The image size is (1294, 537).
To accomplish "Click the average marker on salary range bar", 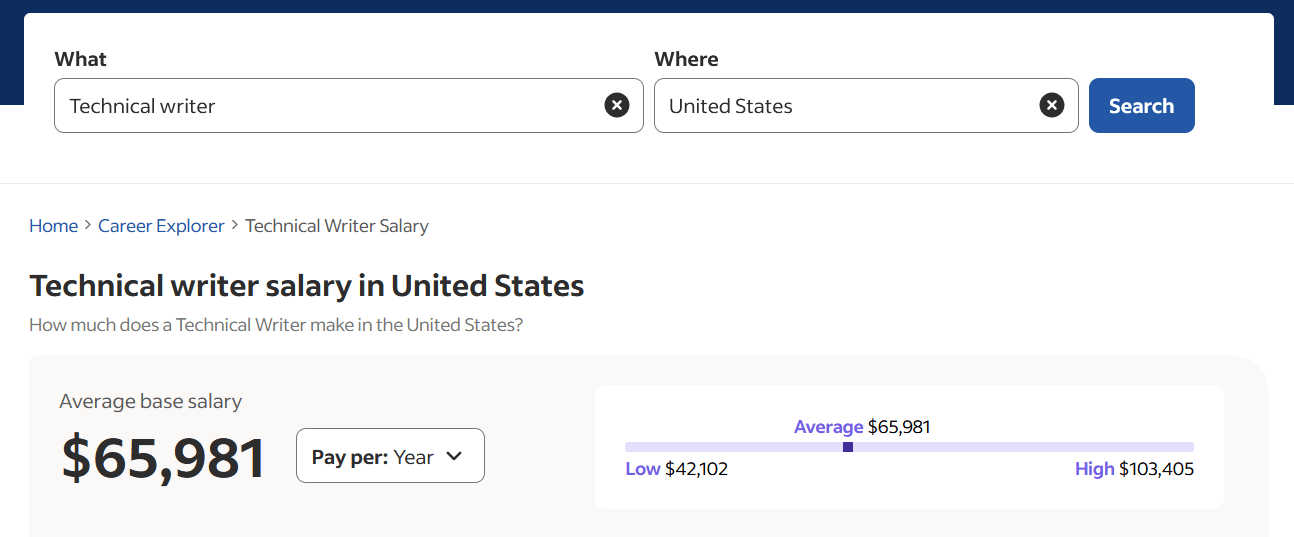I will click(848, 447).
